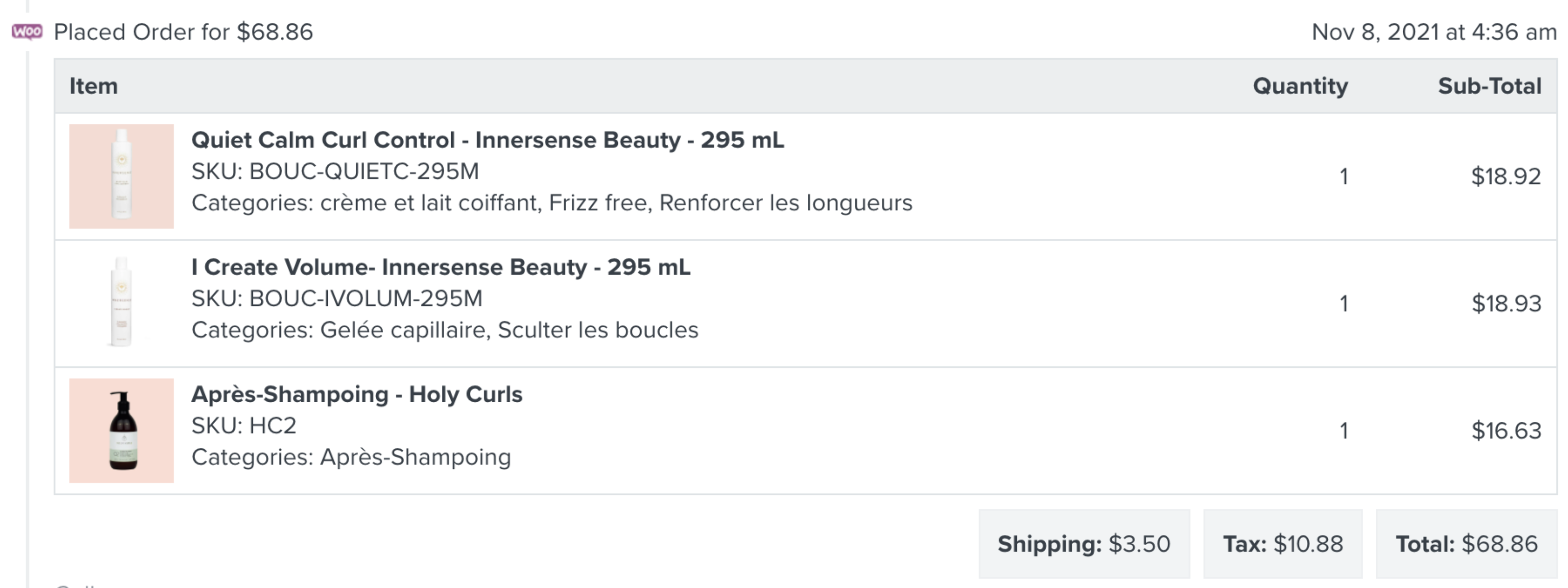The image size is (1568, 588).
Task: Click the Sub-Total column header
Action: click(x=1489, y=86)
